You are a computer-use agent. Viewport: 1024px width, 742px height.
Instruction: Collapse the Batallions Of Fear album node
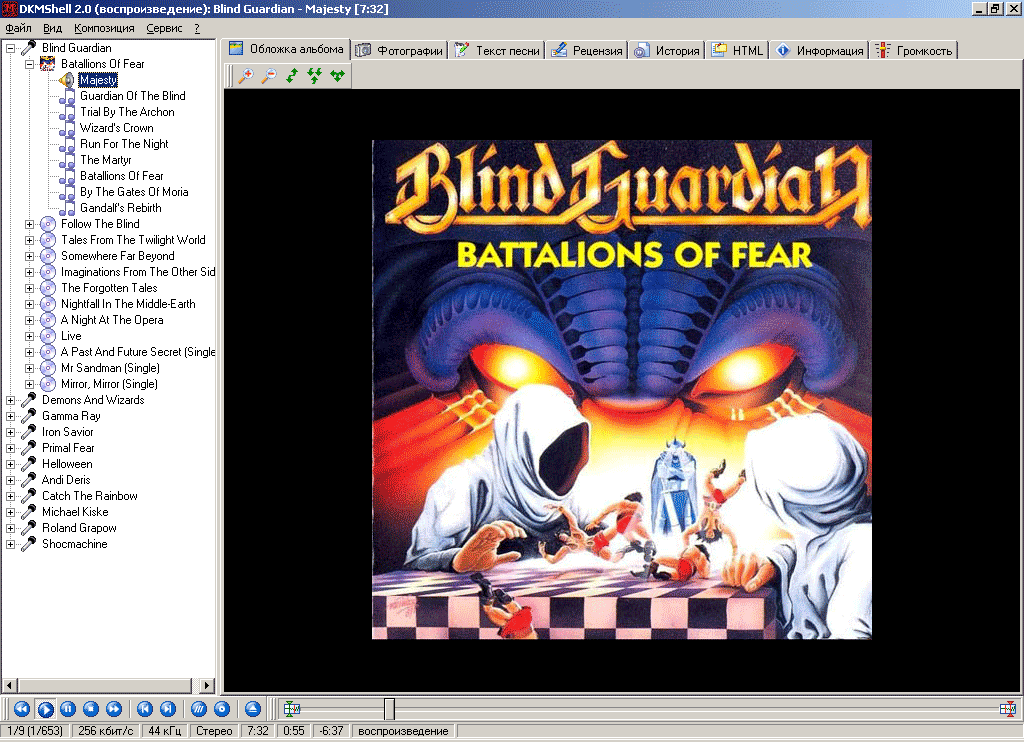pos(29,64)
